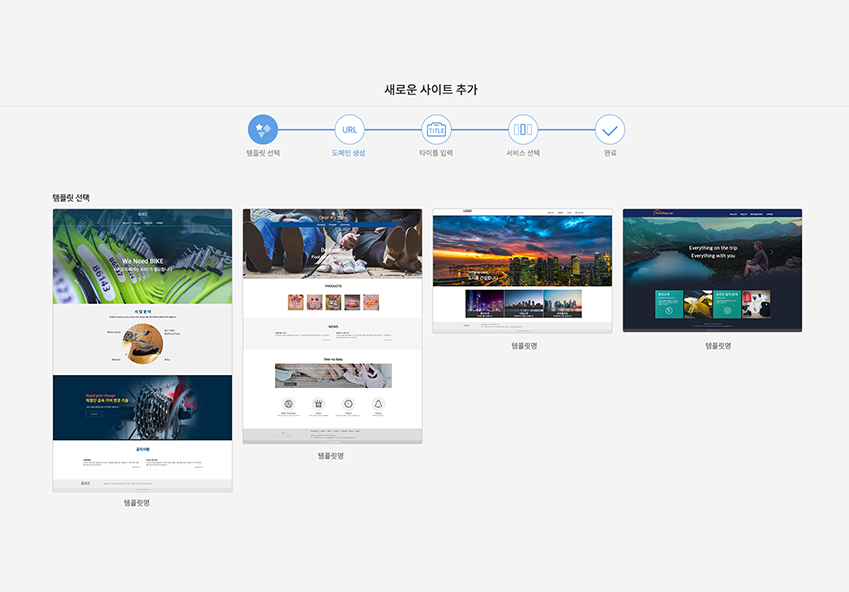Click 템플릿명 label under the city skyline template
Viewport: 849px width, 592px height.
pyautogui.click(x=524, y=346)
